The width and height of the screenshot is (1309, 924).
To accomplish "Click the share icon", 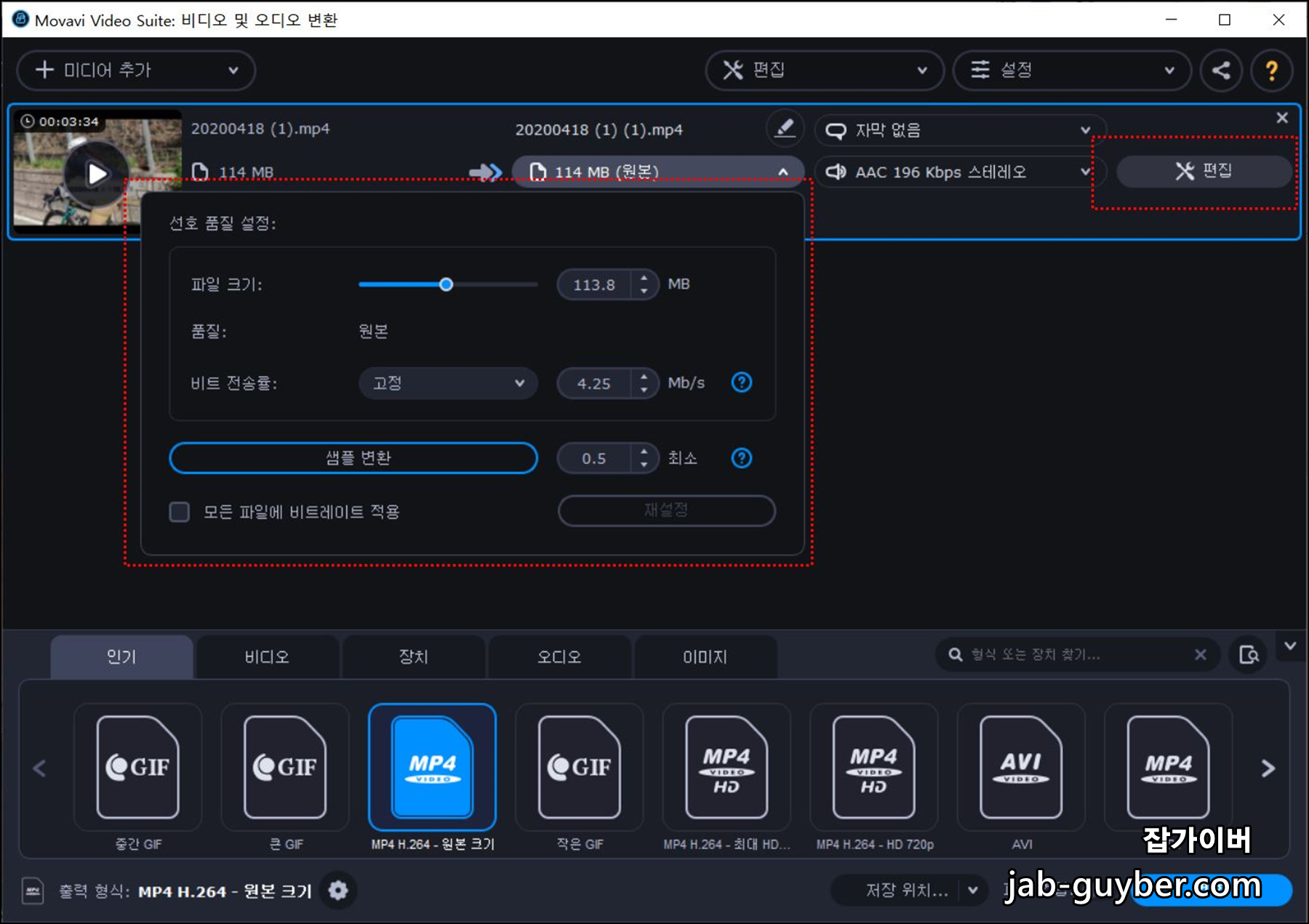I will [1221, 71].
